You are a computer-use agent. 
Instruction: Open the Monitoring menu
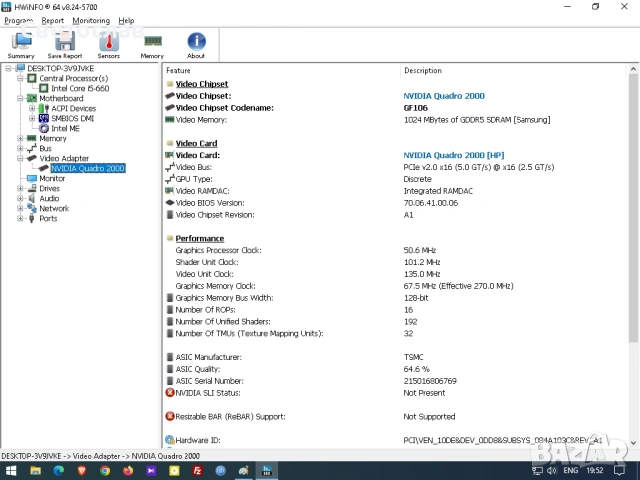click(x=91, y=20)
